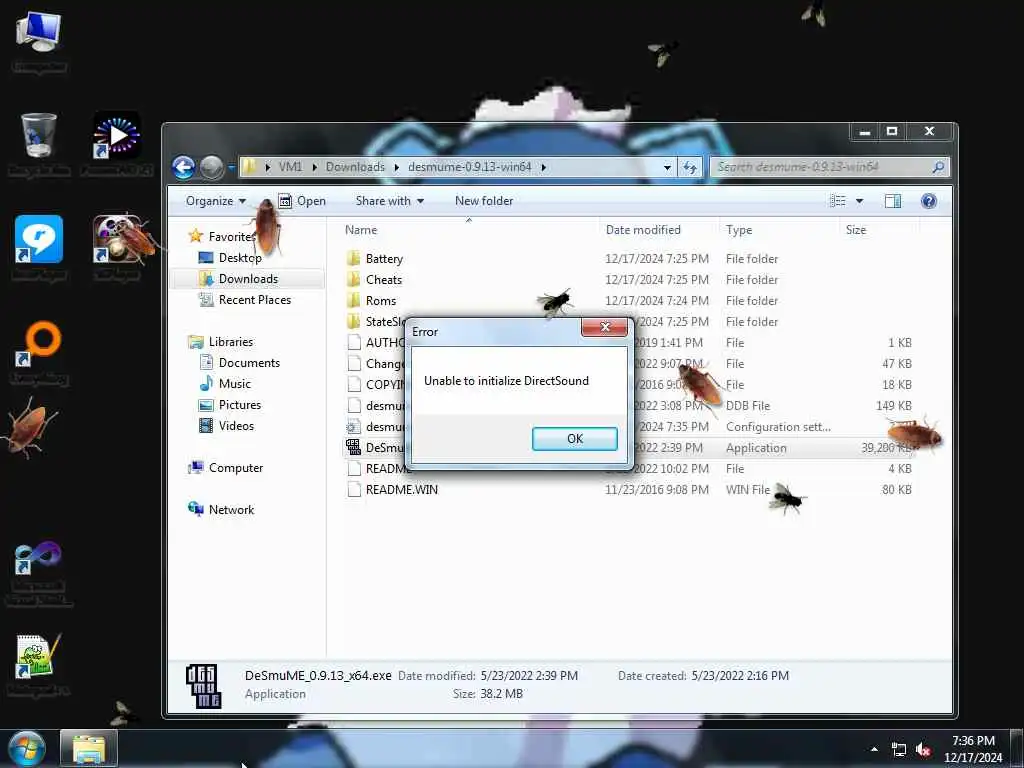The height and width of the screenshot is (768, 1024).
Task: Select the Notepad++ desktop shortcut
Action: 39,665
